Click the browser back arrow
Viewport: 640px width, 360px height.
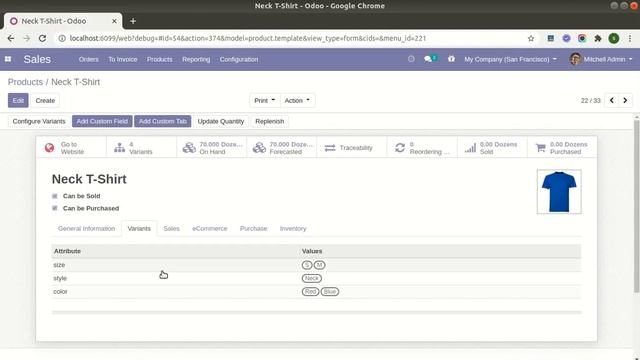pyautogui.click(x=11, y=38)
